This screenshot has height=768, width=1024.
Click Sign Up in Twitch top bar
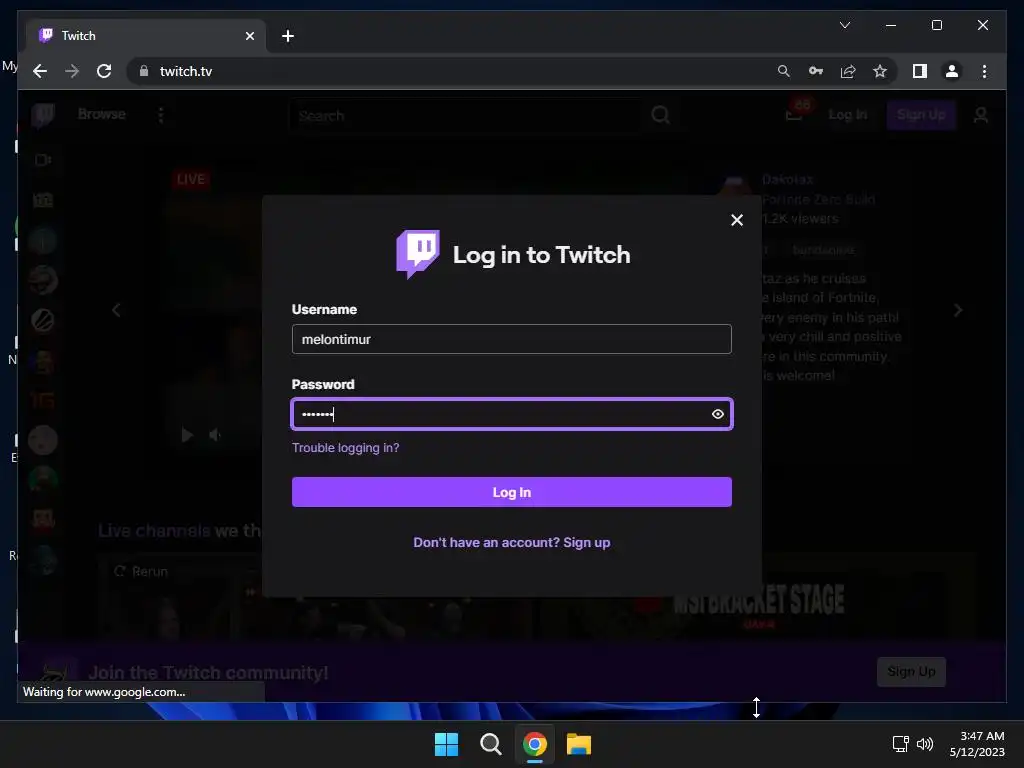(921, 115)
